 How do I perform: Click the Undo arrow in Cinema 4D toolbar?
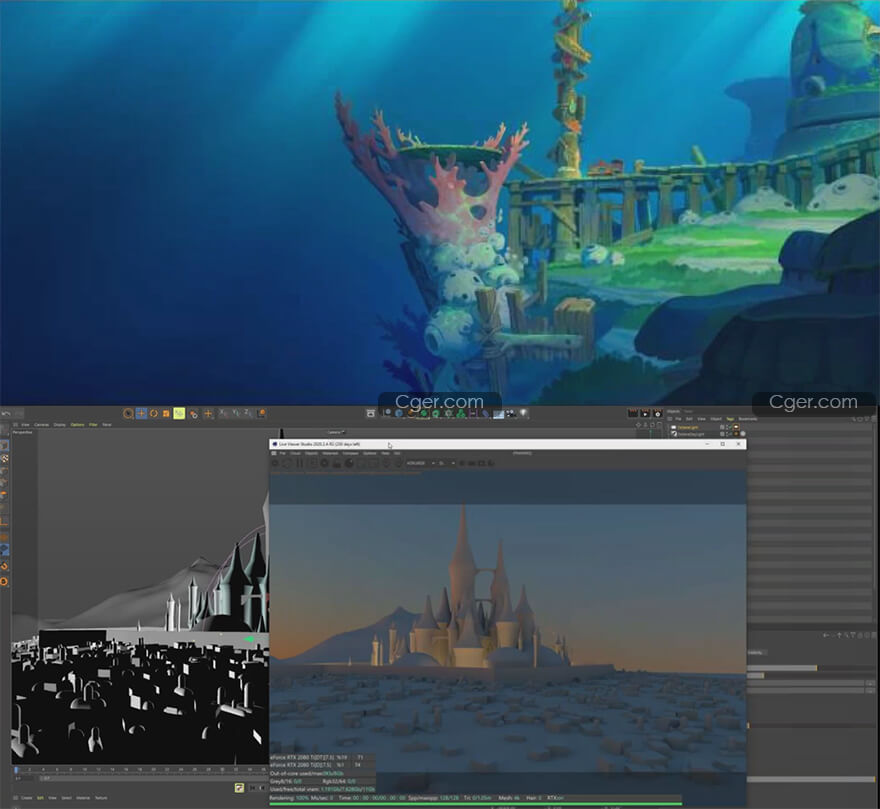6,414
